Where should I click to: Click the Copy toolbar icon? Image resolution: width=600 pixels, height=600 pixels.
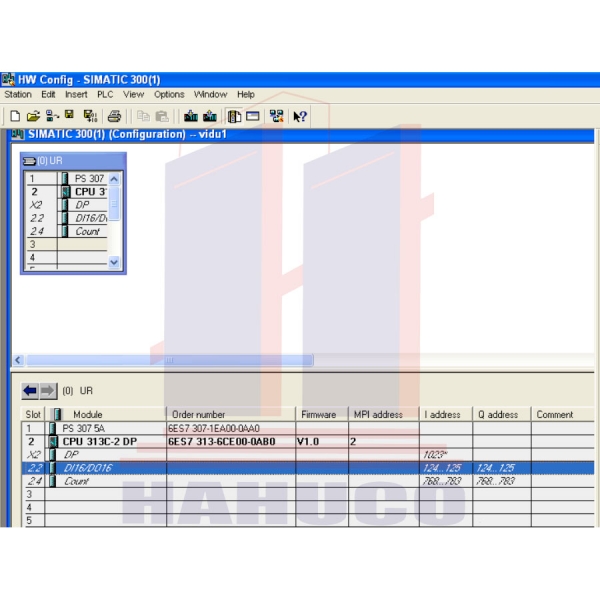(x=143, y=116)
